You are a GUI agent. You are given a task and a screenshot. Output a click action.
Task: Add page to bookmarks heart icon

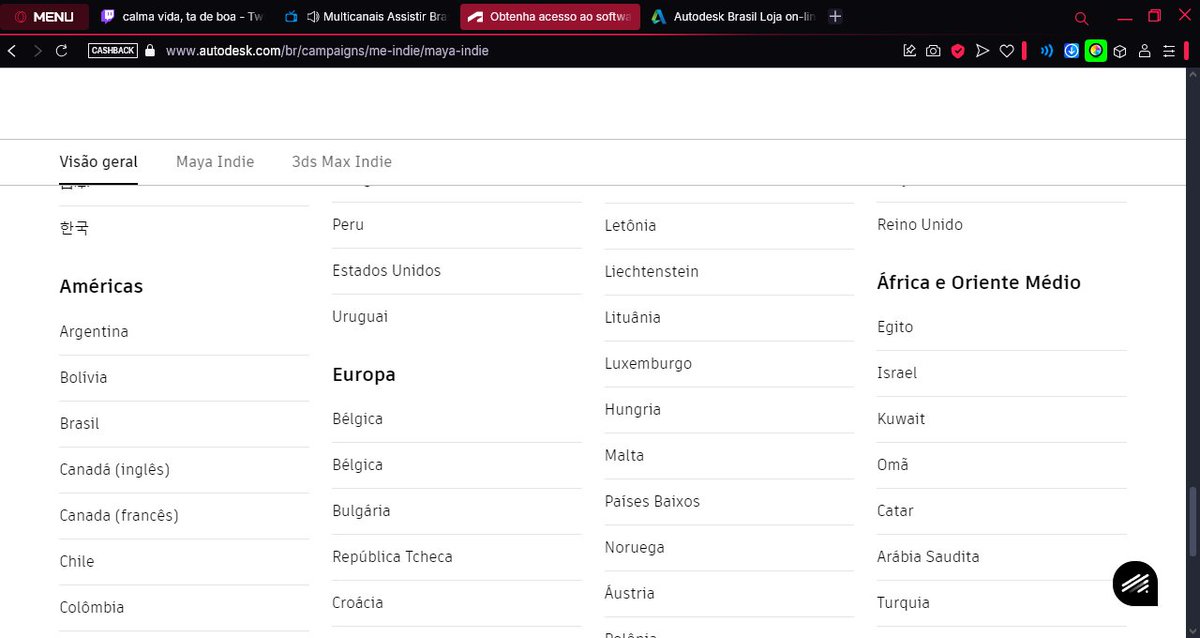pyautogui.click(x=1007, y=51)
